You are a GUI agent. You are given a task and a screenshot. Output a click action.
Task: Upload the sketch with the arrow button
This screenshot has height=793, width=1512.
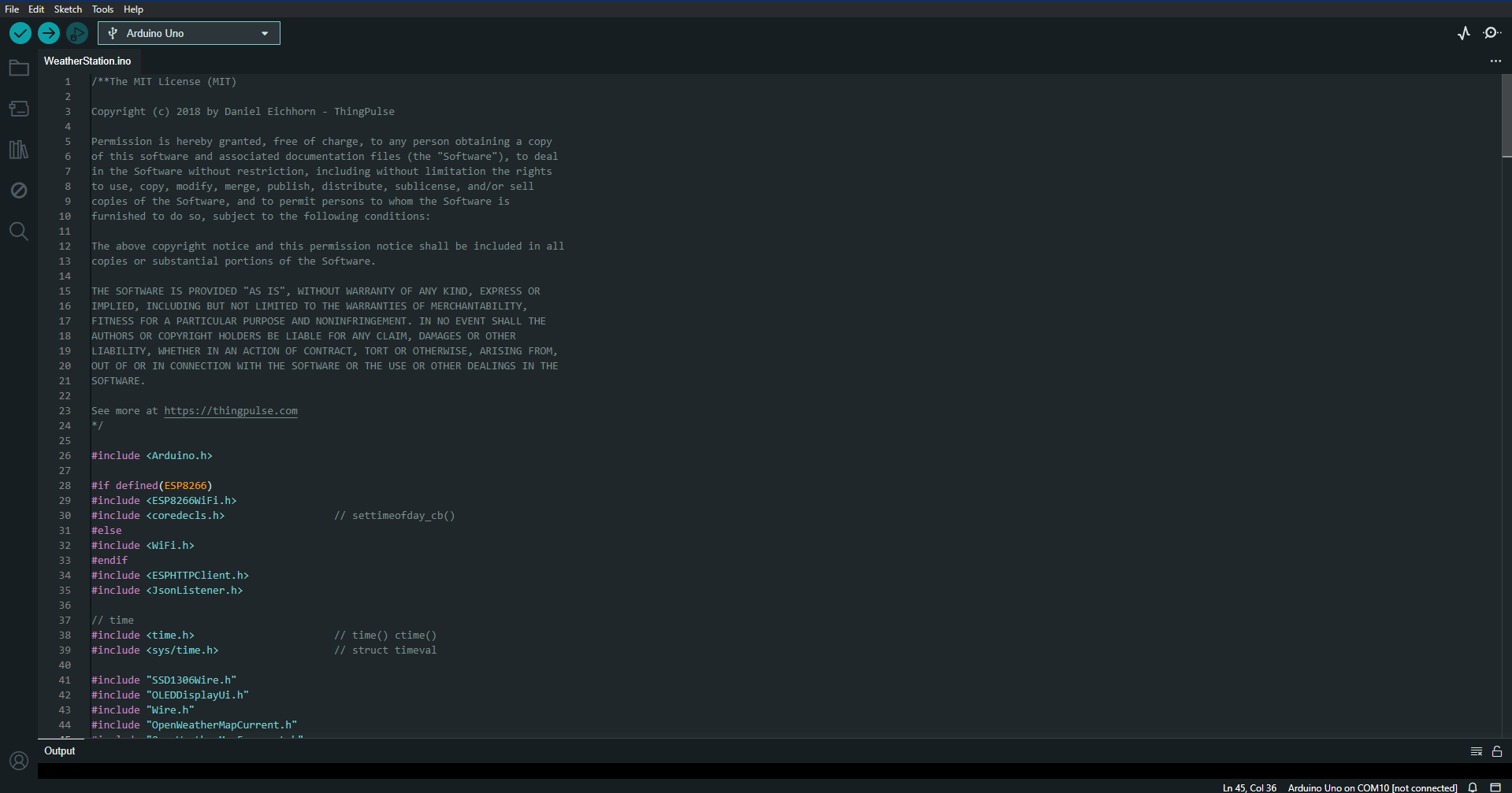(x=49, y=33)
